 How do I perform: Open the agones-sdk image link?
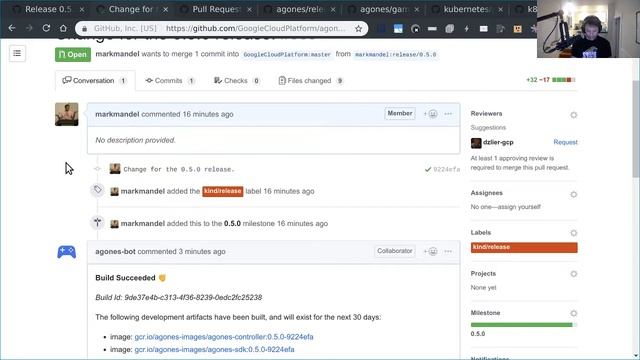pos(214,349)
